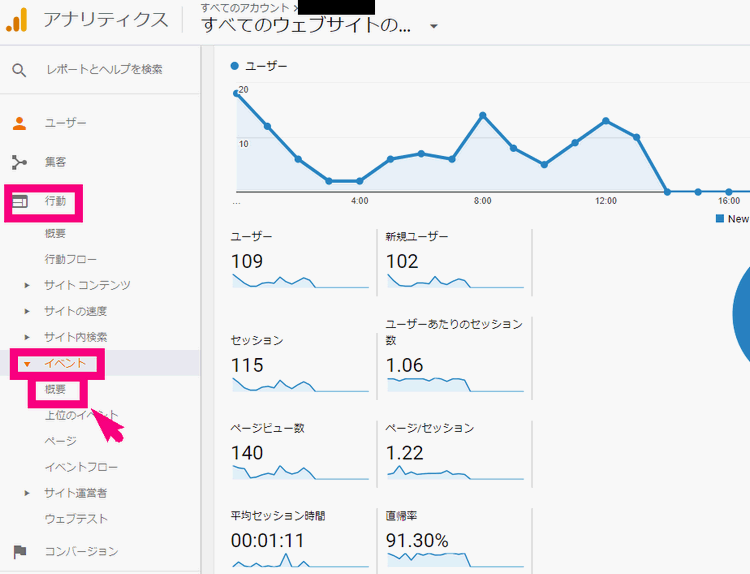The height and width of the screenshot is (574, 750).
Task: Open 概要 under 行動
Action: click(x=55, y=233)
